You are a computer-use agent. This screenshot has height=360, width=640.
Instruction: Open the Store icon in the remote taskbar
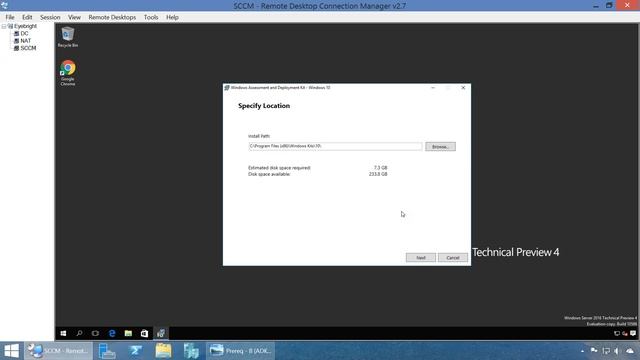point(144,333)
